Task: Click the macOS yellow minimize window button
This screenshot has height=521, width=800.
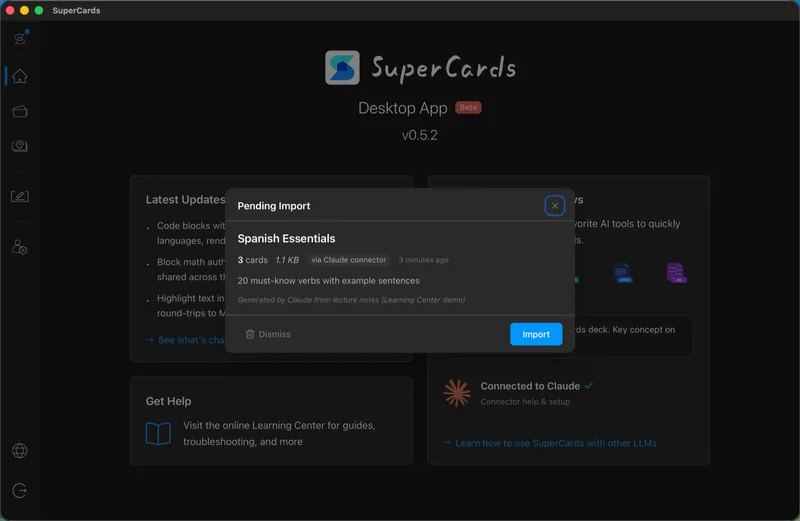Action: pos(24,10)
